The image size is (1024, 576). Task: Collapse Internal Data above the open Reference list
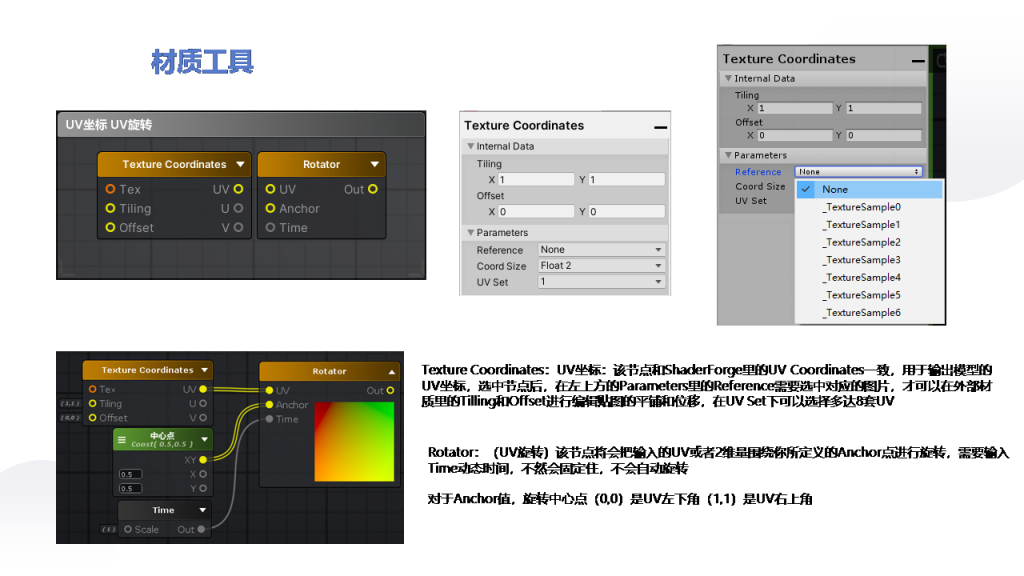pos(728,78)
